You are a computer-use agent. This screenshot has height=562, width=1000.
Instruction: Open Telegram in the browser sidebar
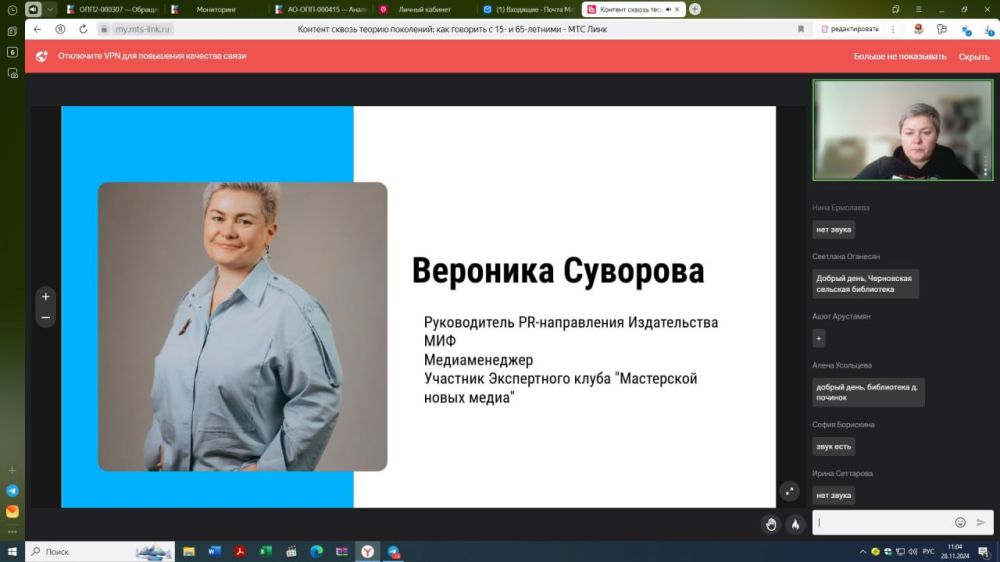pos(12,491)
